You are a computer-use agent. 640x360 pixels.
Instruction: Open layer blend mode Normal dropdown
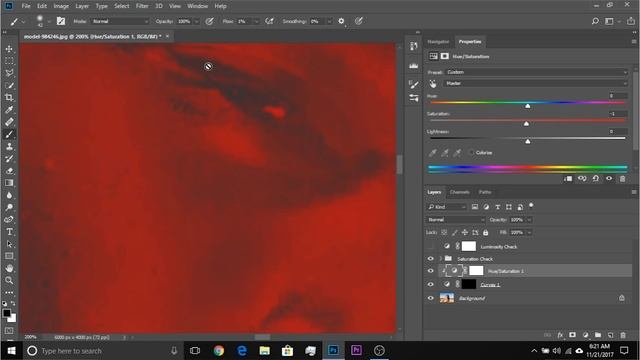[456, 220]
